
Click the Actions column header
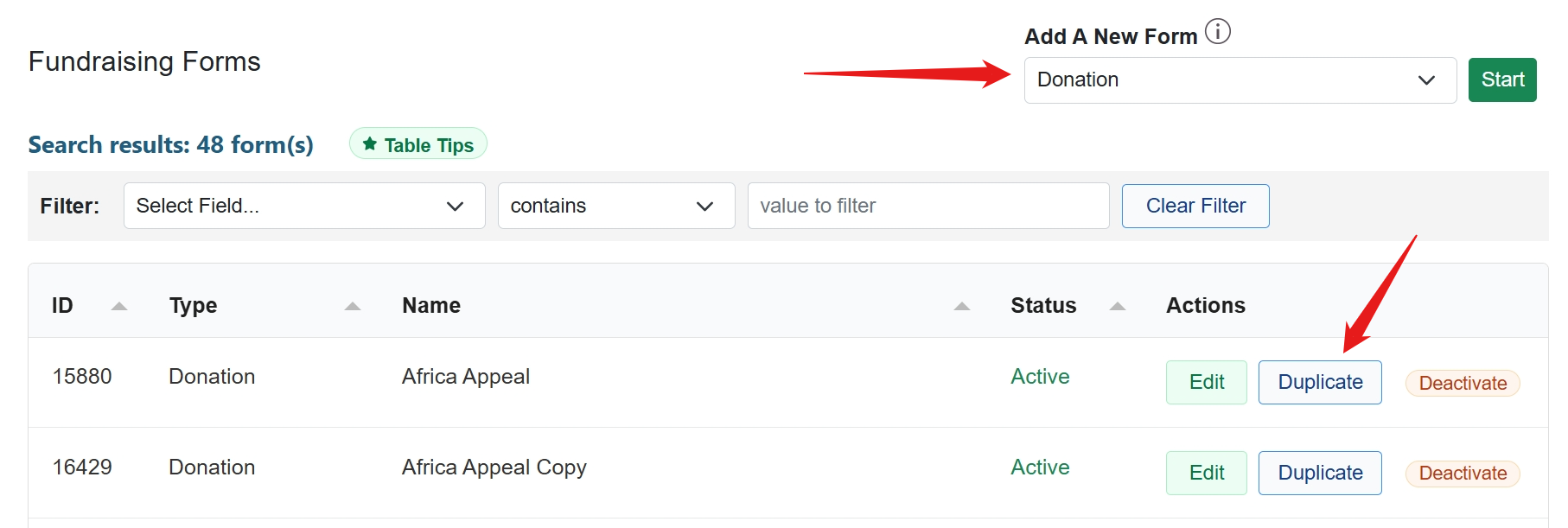[1205, 306]
